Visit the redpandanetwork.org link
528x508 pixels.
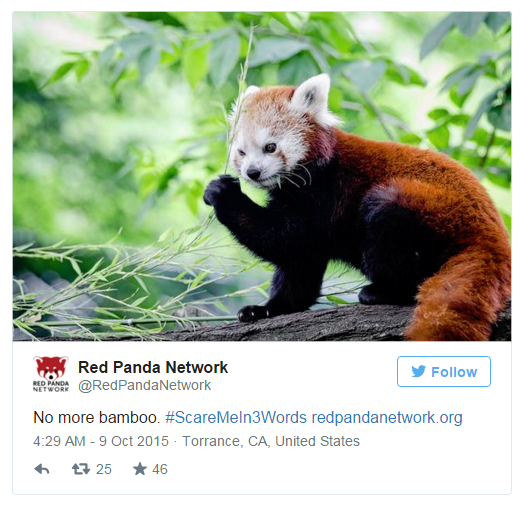[x=387, y=417]
